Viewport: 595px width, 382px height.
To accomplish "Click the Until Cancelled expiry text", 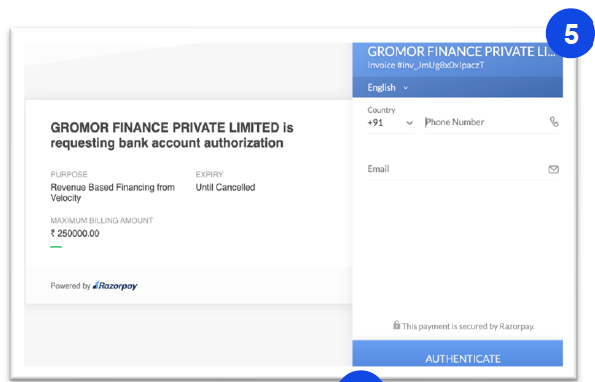I will (x=225, y=187).
